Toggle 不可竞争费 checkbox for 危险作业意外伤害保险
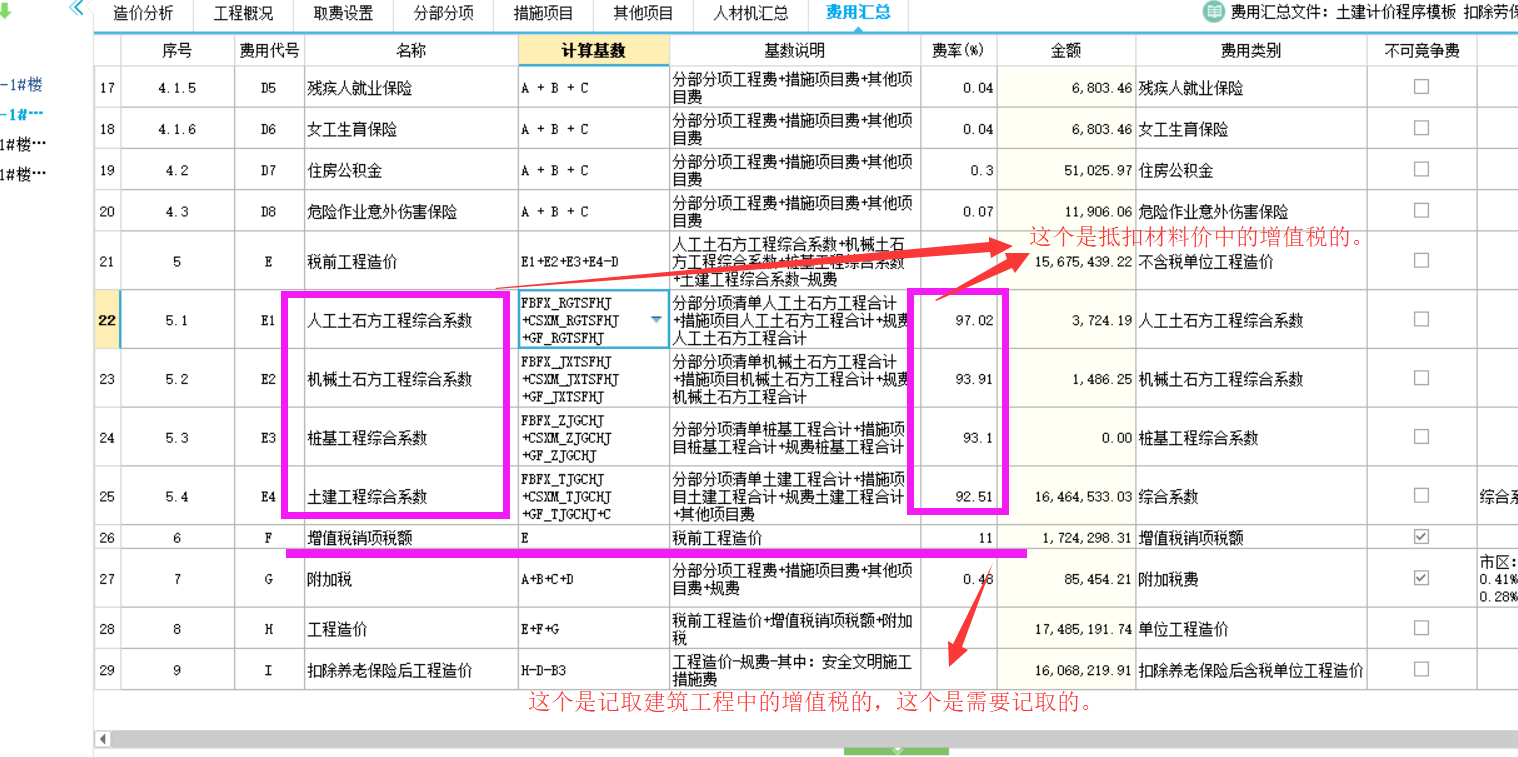 coord(1421,210)
